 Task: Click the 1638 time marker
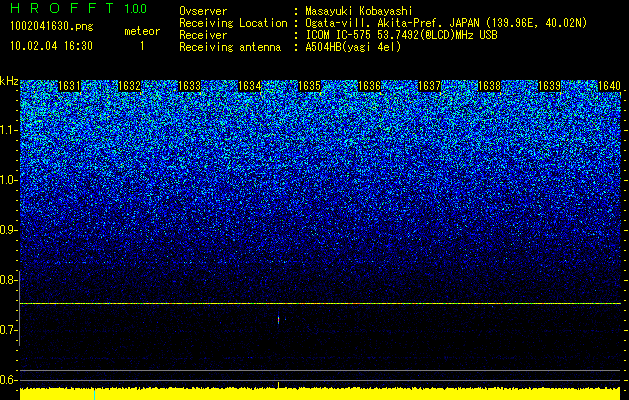point(489,86)
